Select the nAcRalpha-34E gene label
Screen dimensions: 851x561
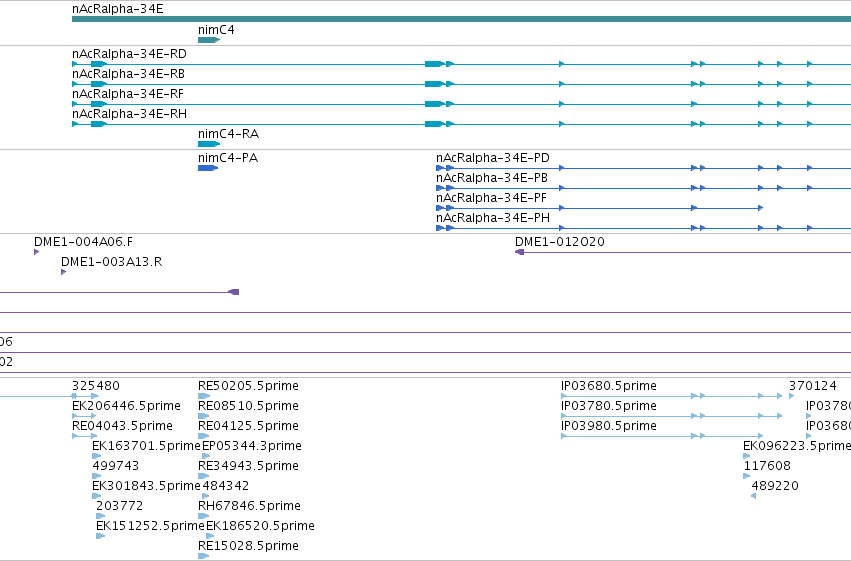[118, 9]
